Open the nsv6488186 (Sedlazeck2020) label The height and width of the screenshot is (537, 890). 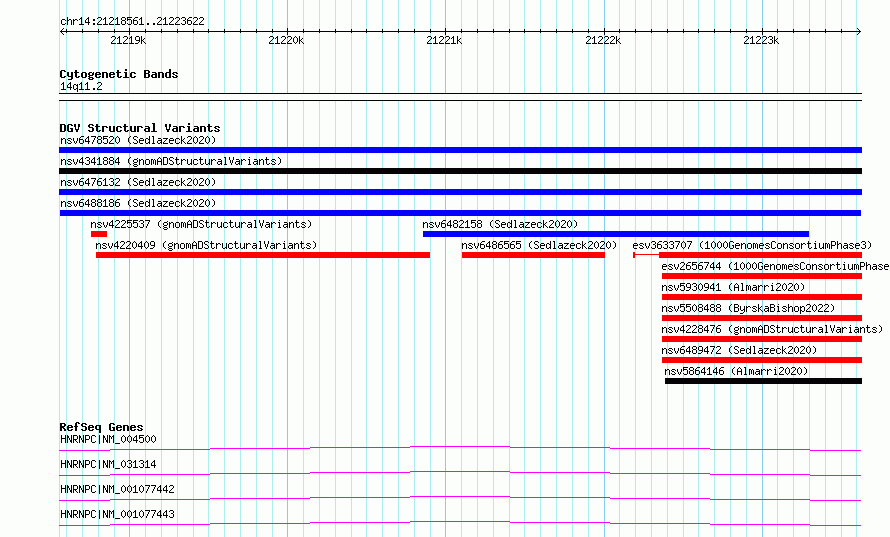click(138, 203)
